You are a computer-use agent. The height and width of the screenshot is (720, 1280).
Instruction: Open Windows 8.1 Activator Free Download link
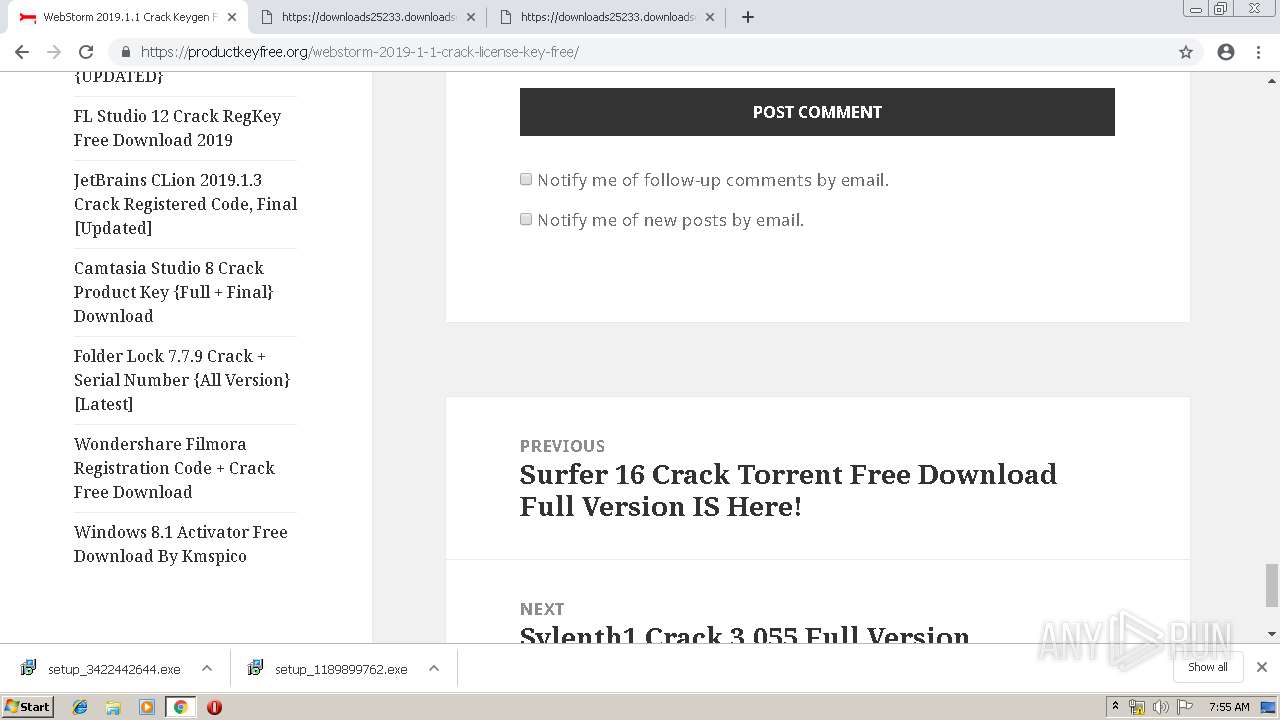(x=181, y=544)
